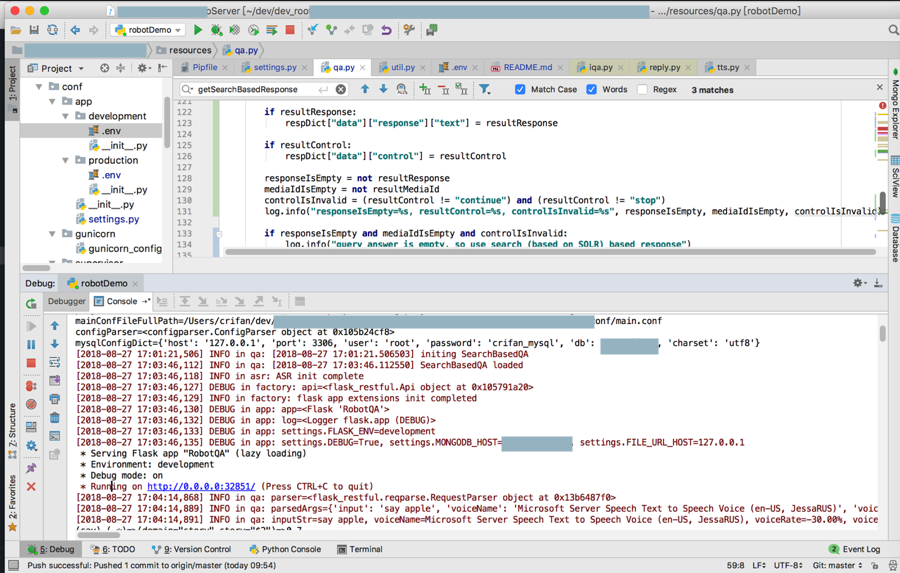Clear console output with trash icon
900x573 pixels.
pyautogui.click(x=55, y=416)
